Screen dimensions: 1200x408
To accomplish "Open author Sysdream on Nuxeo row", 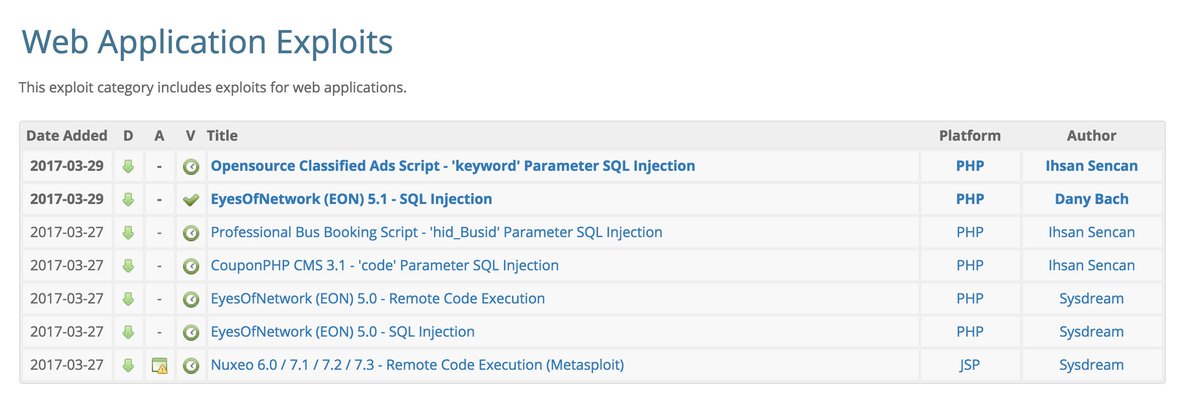I will [1092, 365].
